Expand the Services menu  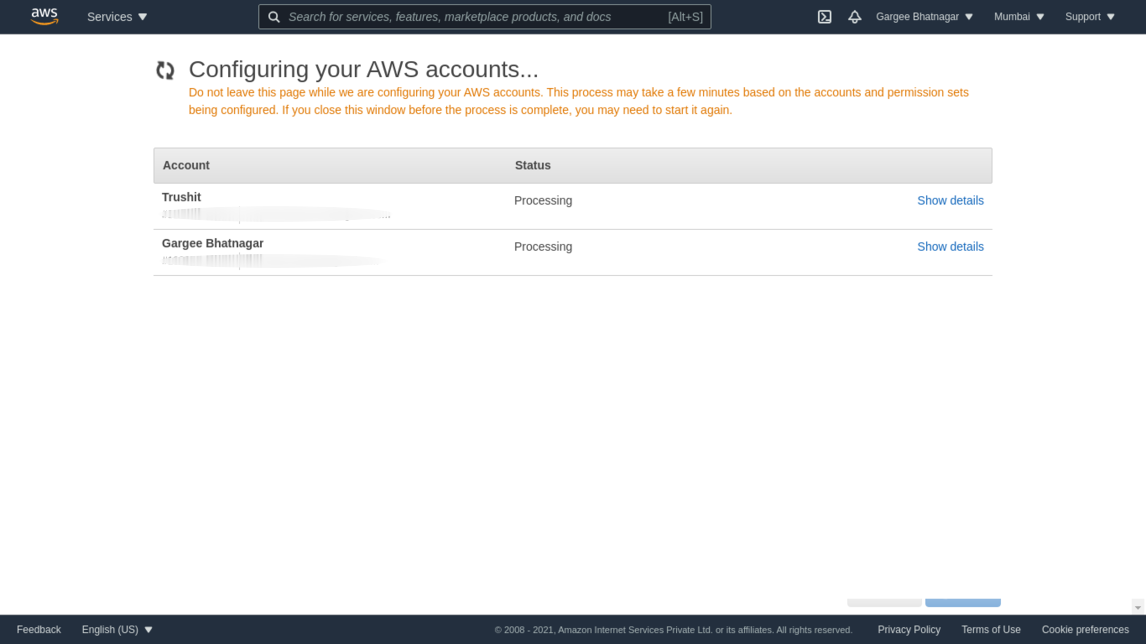pos(117,17)
